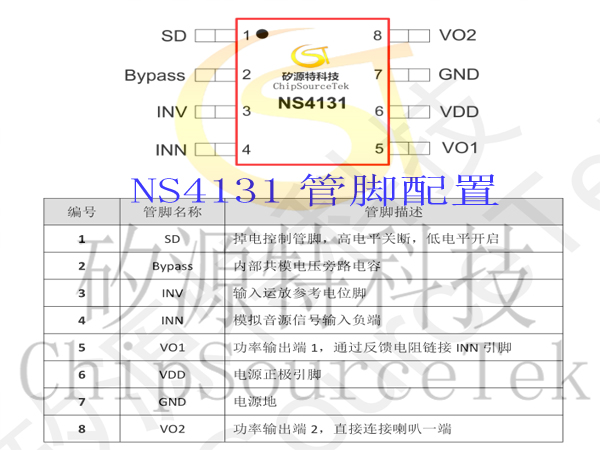Image resolution: width=600 pixels, height=450 pixels.
Task: Click the SD cell in table row 1
Action: 172,239
